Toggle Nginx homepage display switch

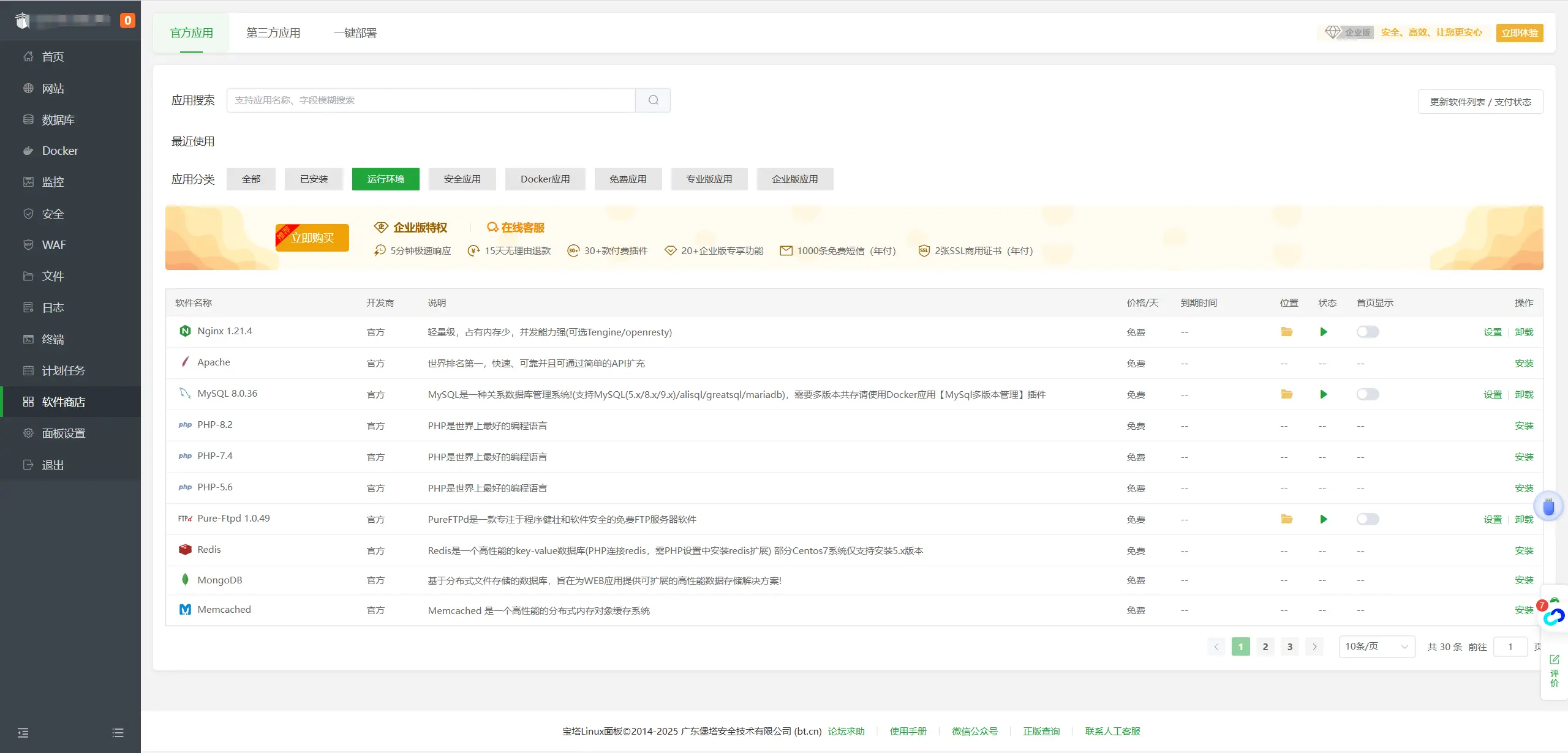(x=1368, y=332)
